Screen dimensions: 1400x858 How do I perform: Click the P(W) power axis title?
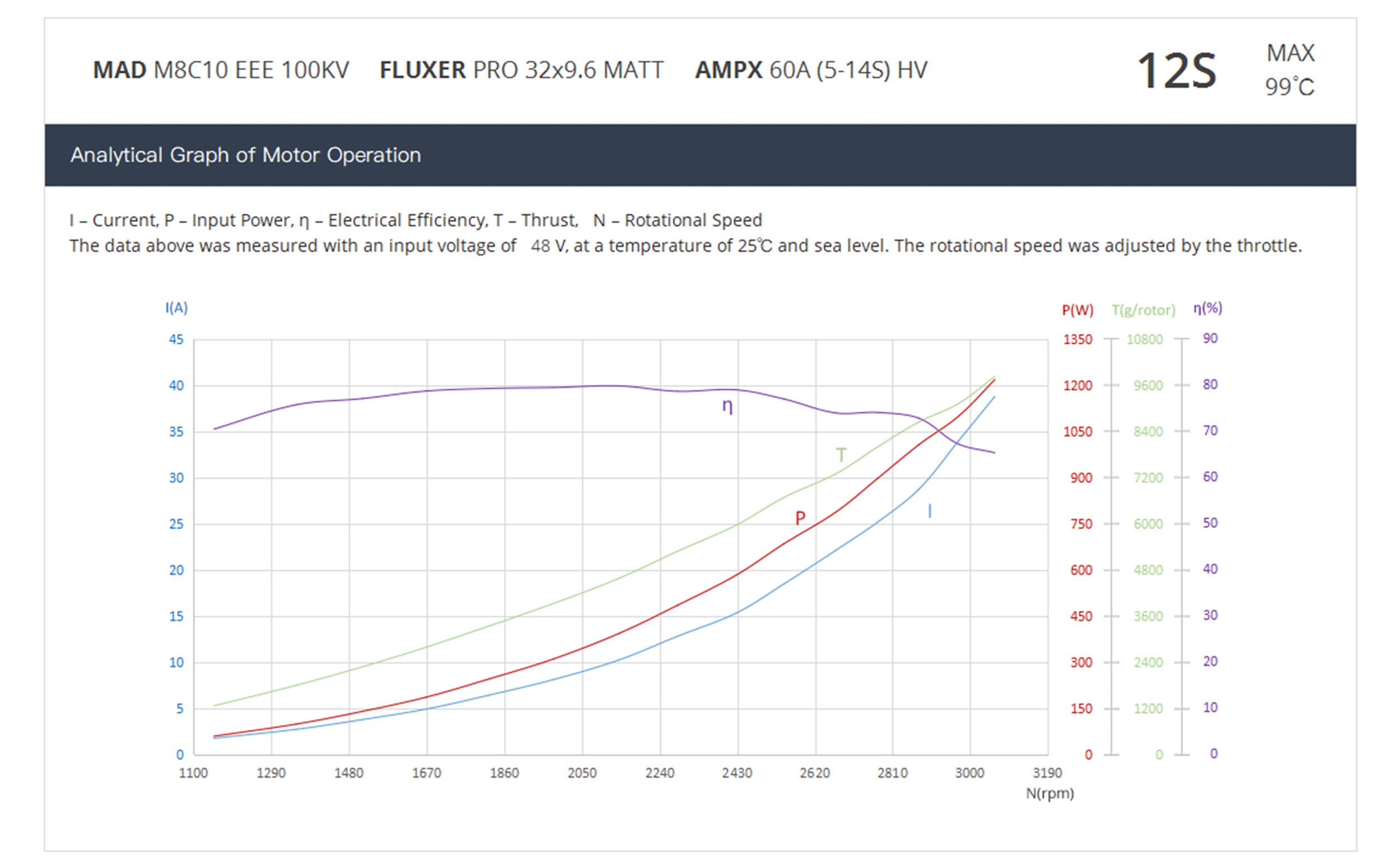1077,310
